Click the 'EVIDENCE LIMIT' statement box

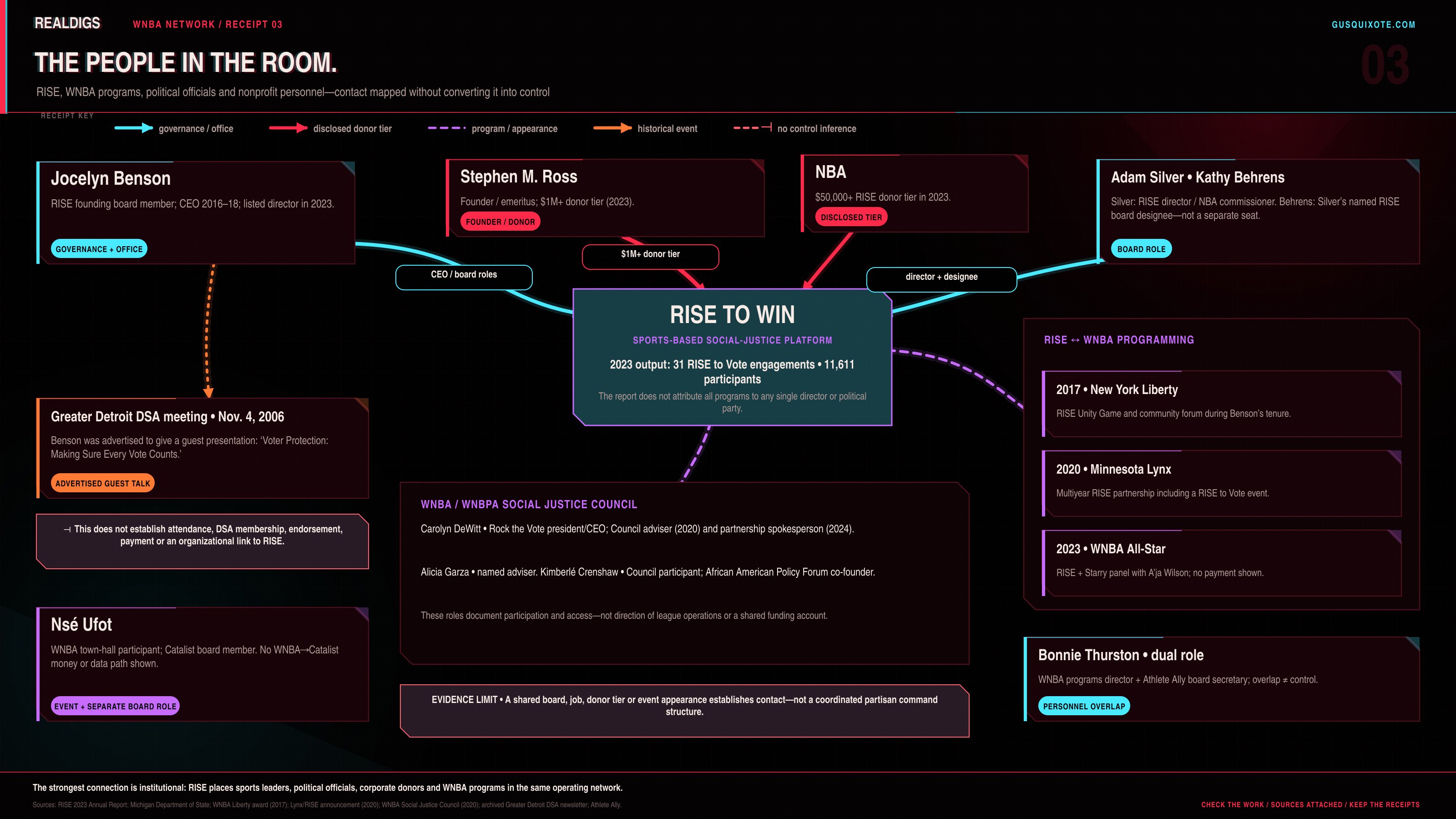pos(684,711)
